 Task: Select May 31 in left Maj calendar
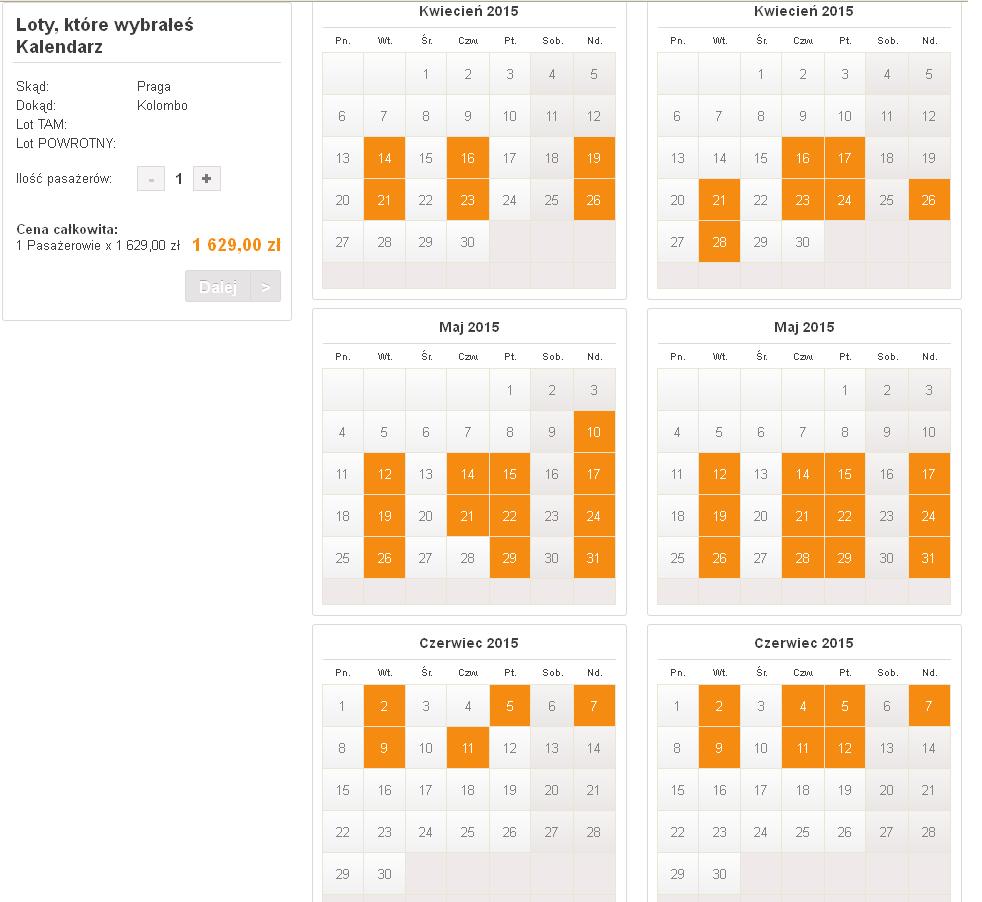(594, 557)
